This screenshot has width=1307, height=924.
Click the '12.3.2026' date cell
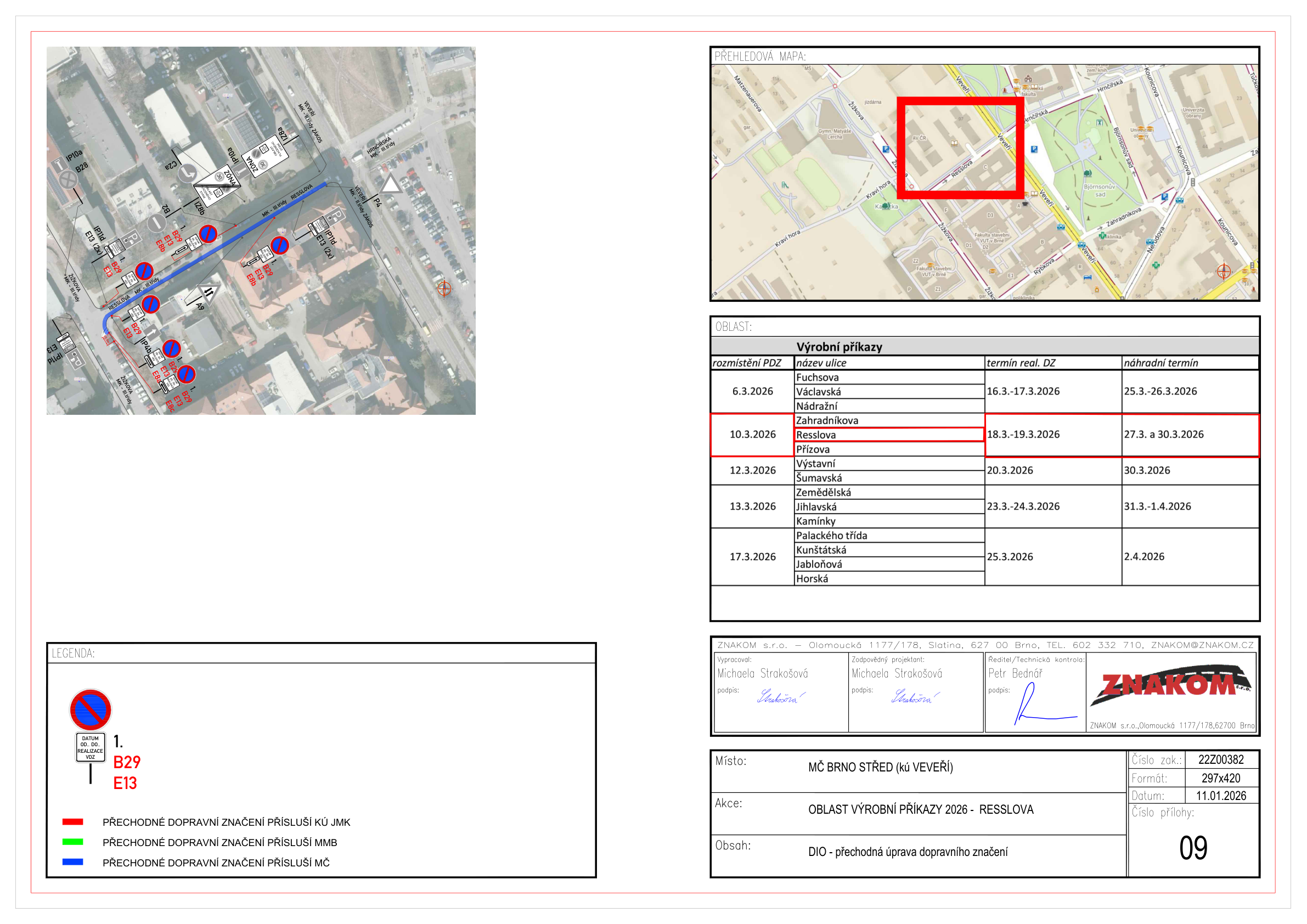pyautogui.click(x=753, y=470)
